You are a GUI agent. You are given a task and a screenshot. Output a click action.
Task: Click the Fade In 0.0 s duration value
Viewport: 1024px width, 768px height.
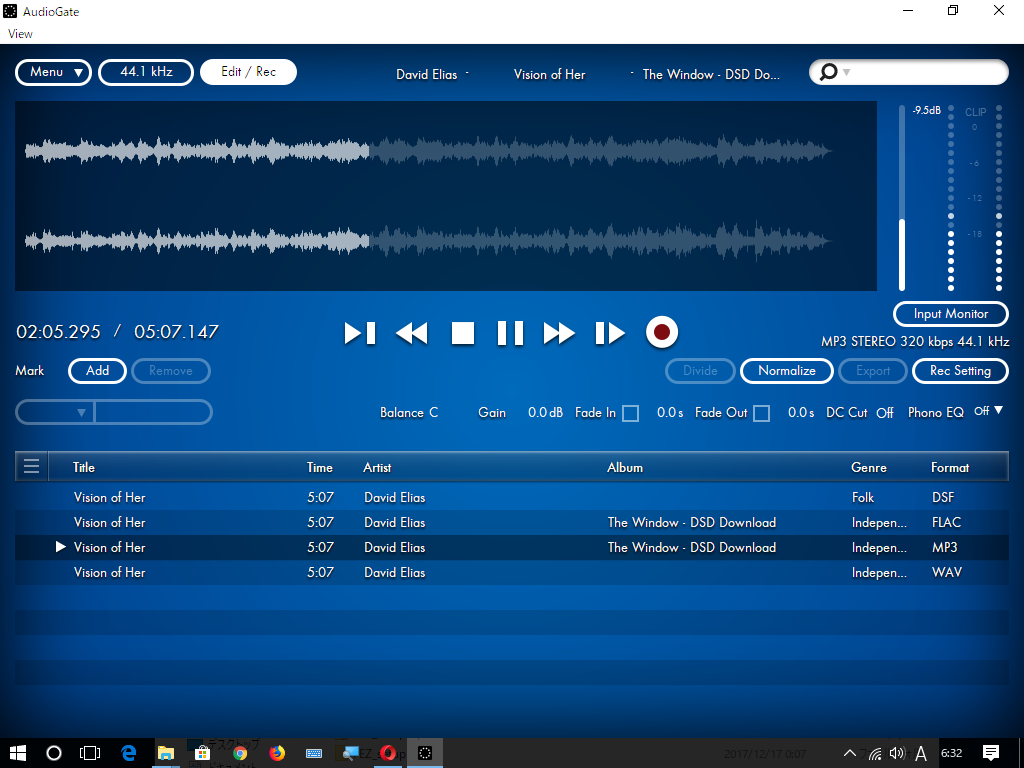670,413
